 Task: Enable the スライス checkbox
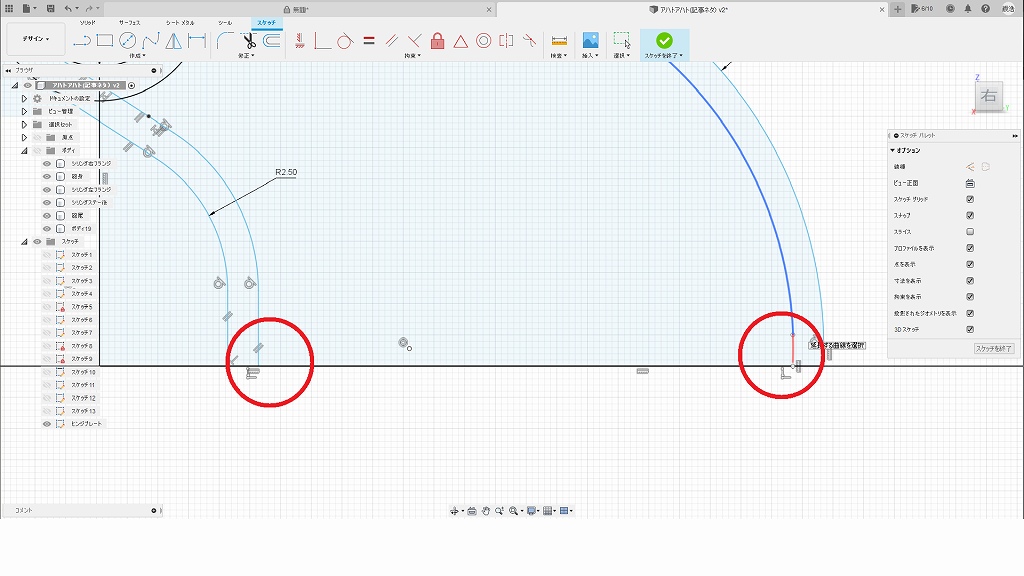[x=970, y=232]
